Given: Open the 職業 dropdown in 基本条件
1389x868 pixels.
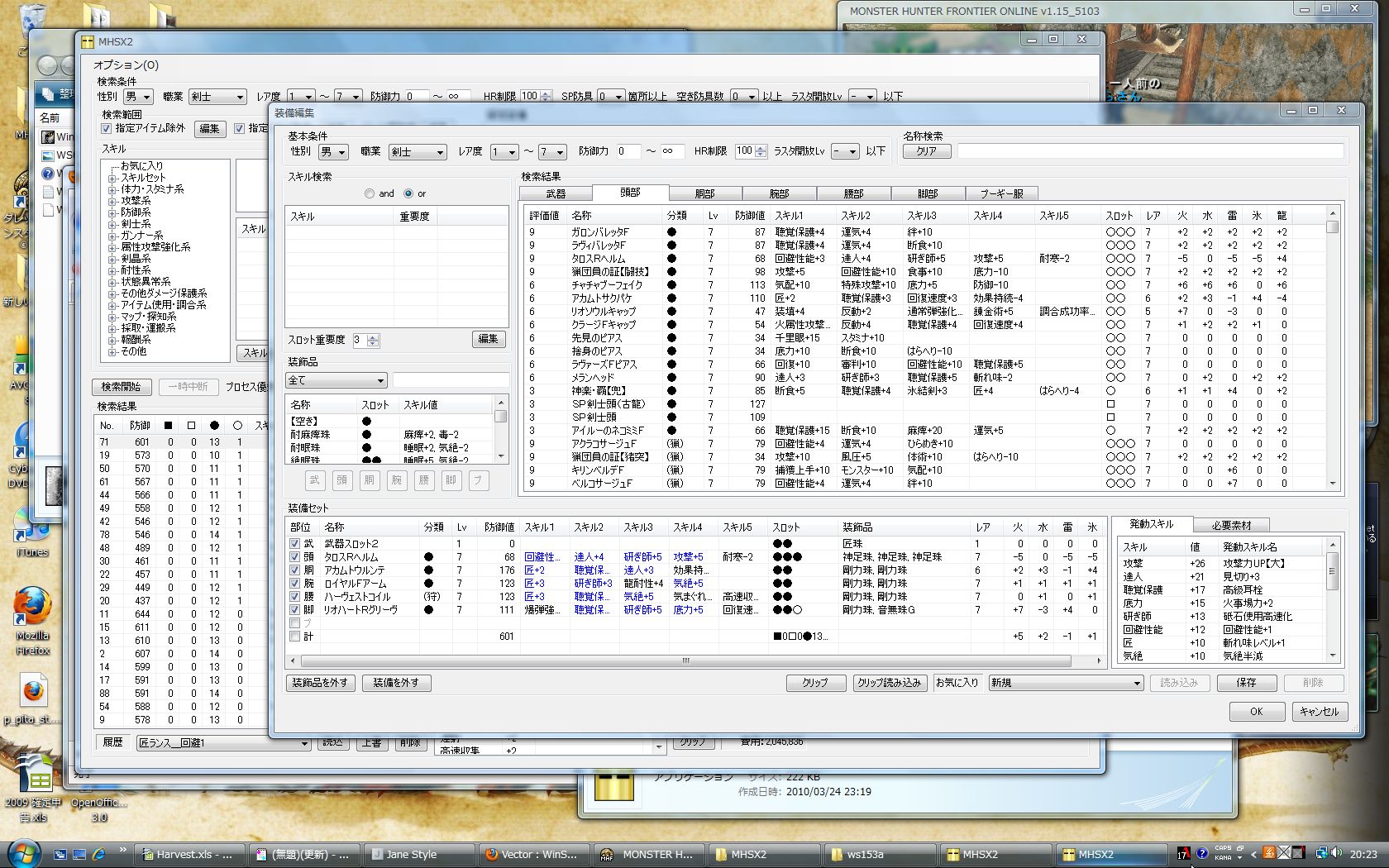Looking at the screenshot, I should pyautogui.click(x=418, y=152).
